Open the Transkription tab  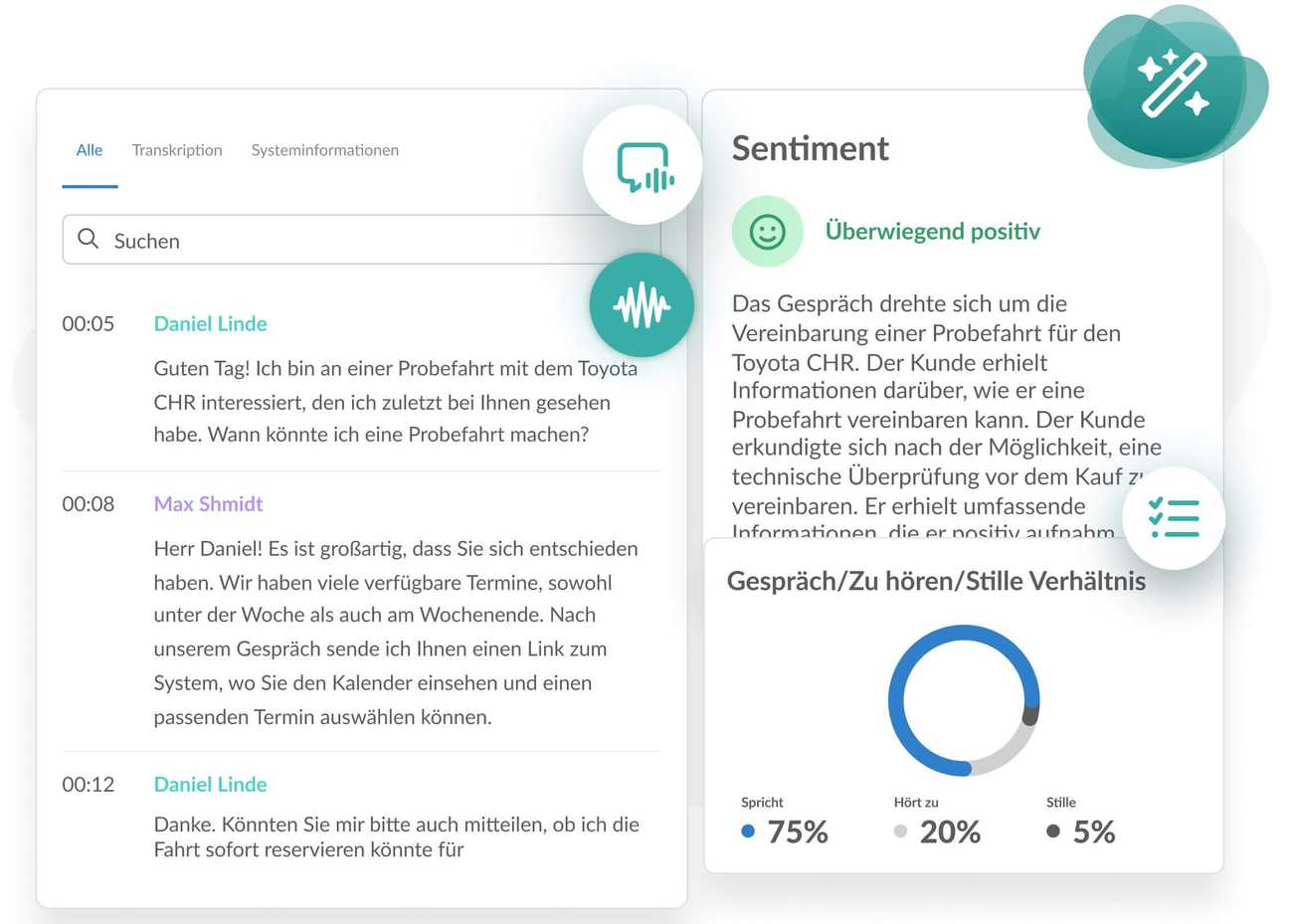click(x=177, y=150)
